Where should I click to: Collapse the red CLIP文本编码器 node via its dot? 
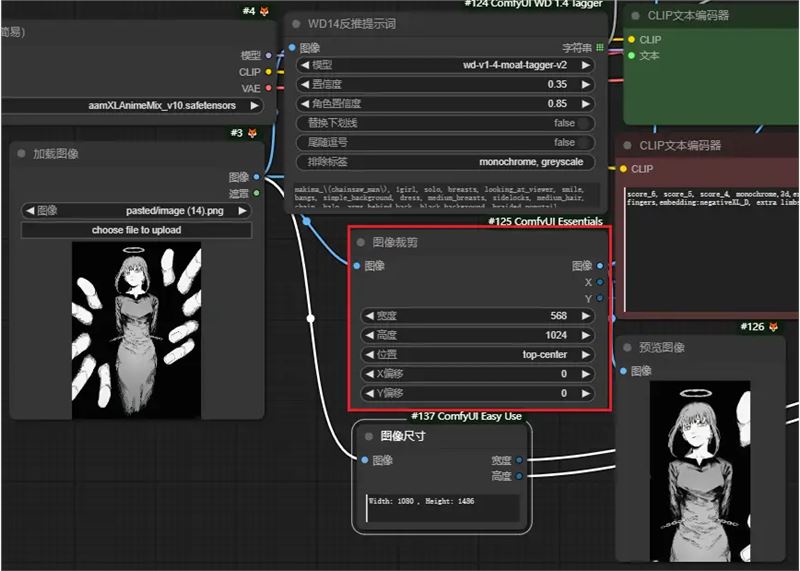pyautogui.click(x=628, y=145)
